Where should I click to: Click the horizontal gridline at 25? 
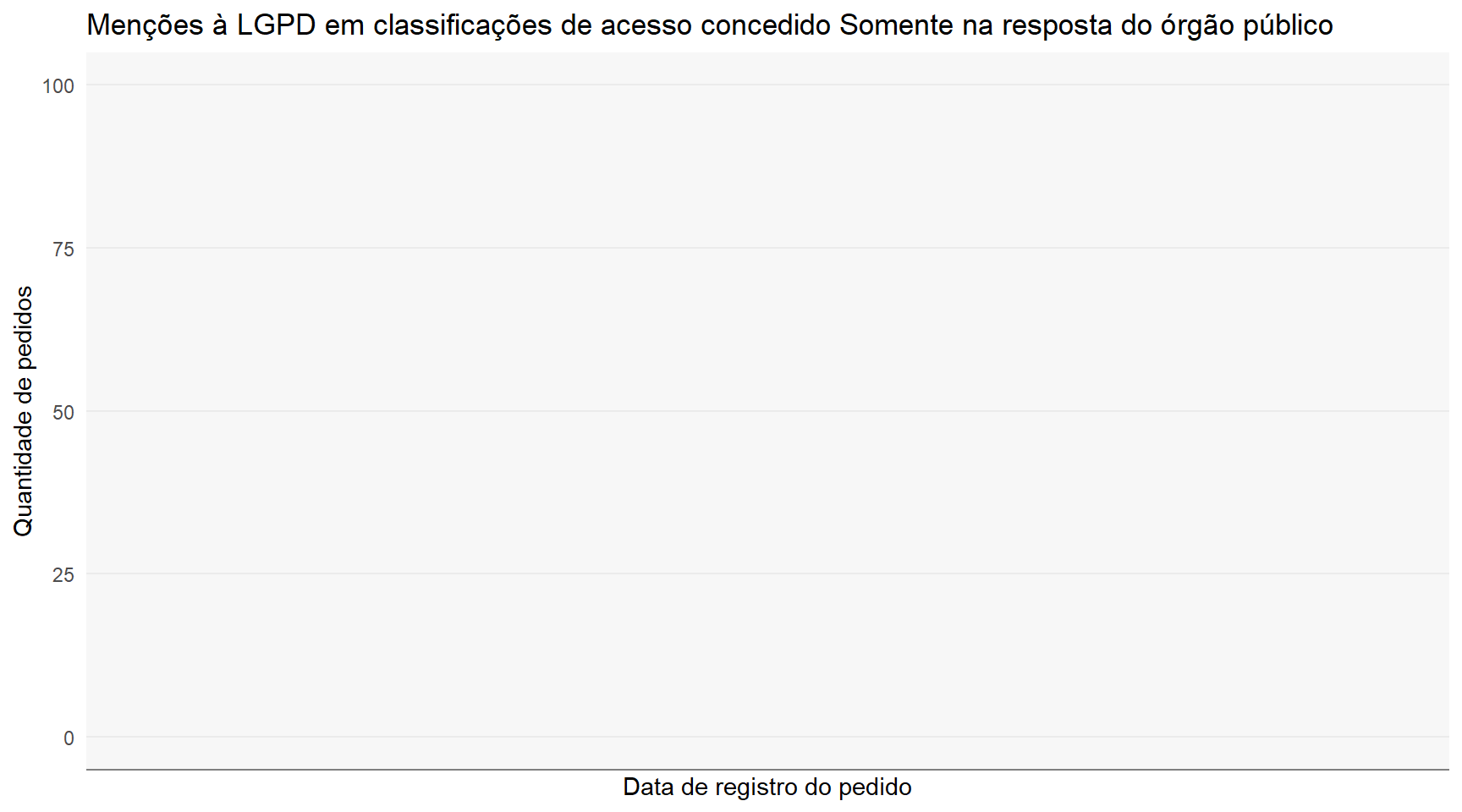coord(767,573)
